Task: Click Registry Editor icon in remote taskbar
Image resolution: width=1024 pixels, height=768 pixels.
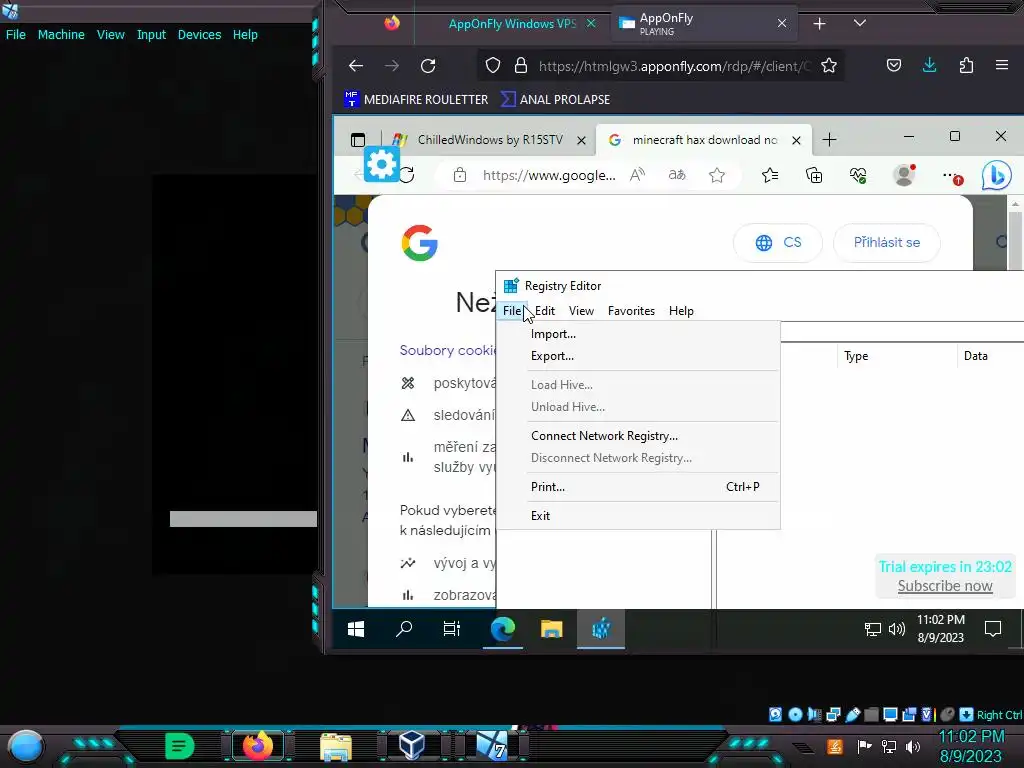Action: [601, 629]
